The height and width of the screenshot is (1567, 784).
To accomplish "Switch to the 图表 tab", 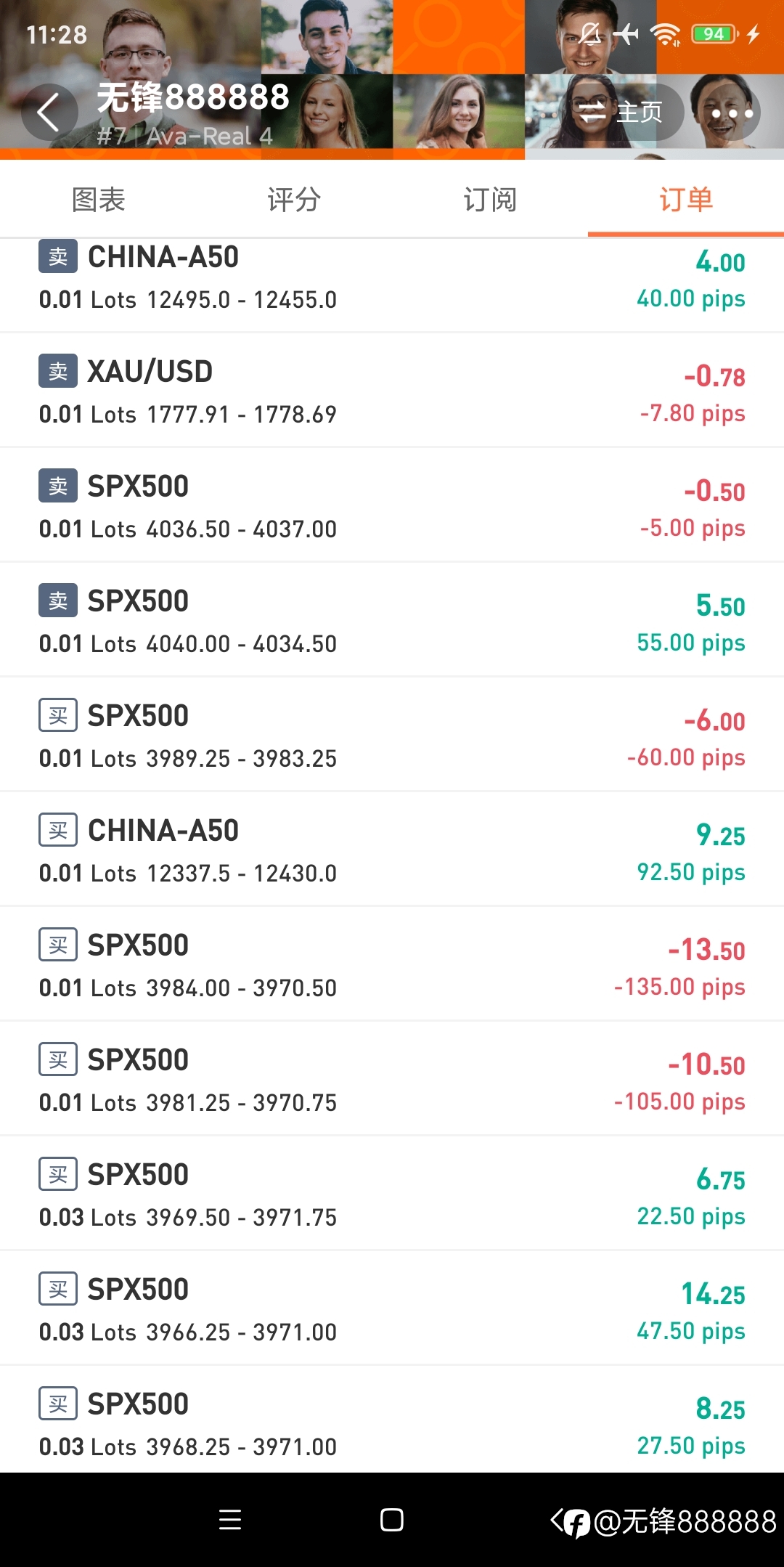I will [x=98, y=199].
